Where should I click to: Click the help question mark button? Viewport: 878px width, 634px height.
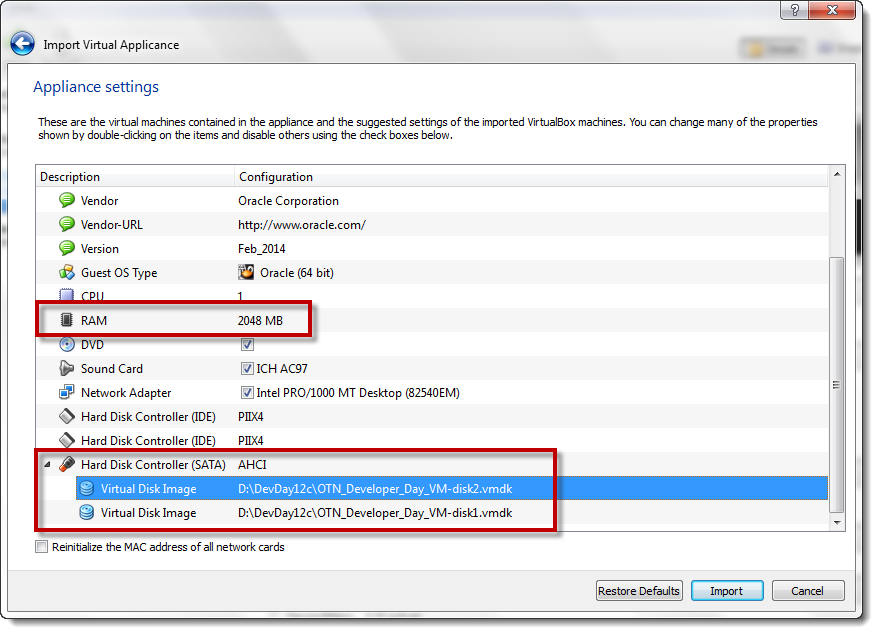795,10
